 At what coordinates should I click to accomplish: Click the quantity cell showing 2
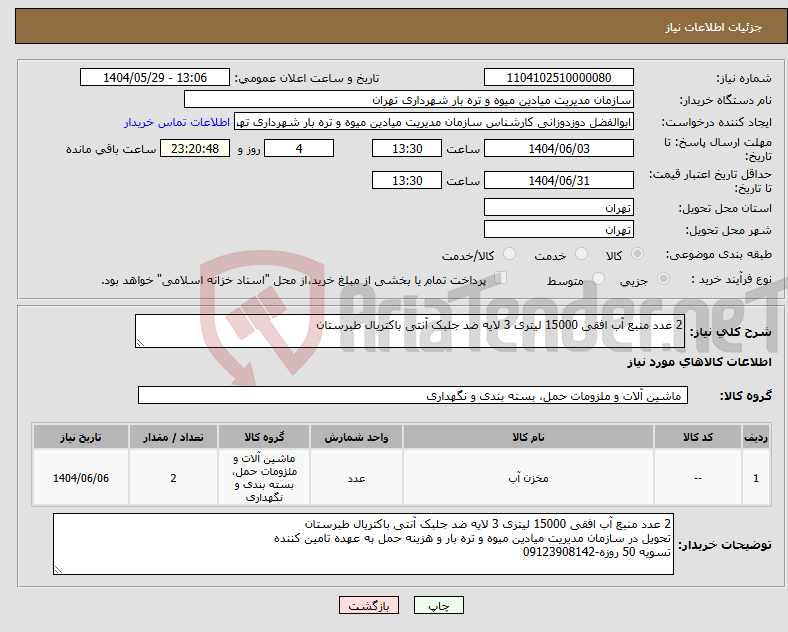[x=173, y=478]
